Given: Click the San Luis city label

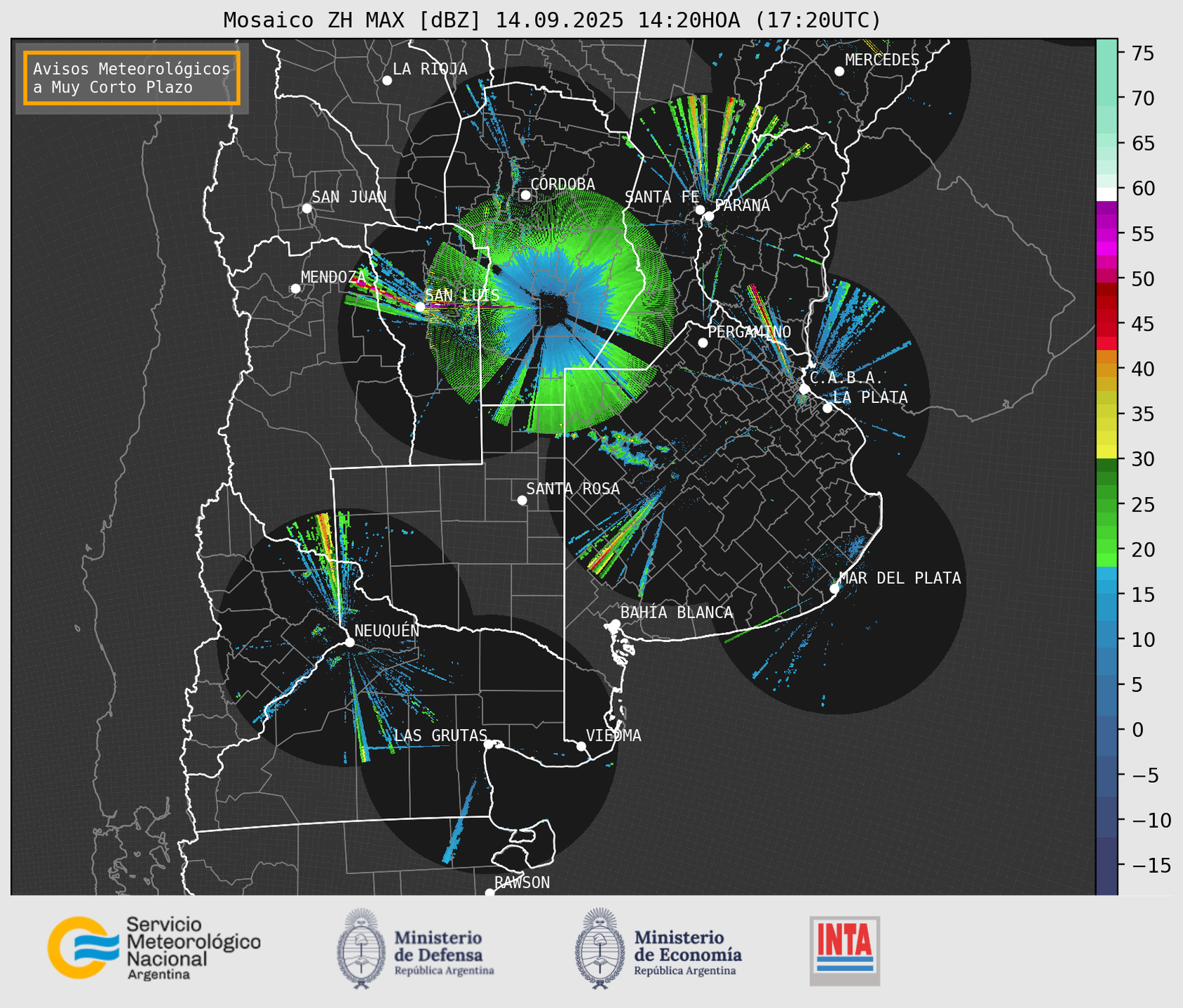Looking at the screenshot, I should coord(462,295).
